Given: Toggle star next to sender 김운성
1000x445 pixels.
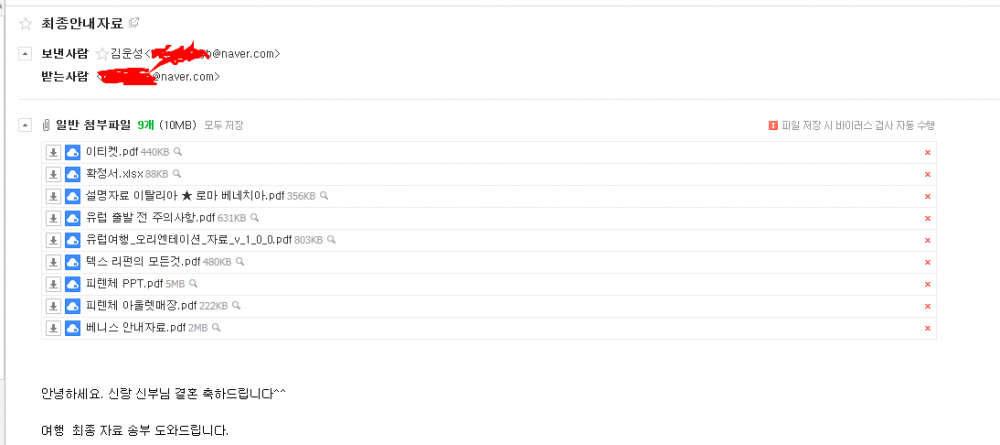Looking at the screenshot, I should [102, 54].
